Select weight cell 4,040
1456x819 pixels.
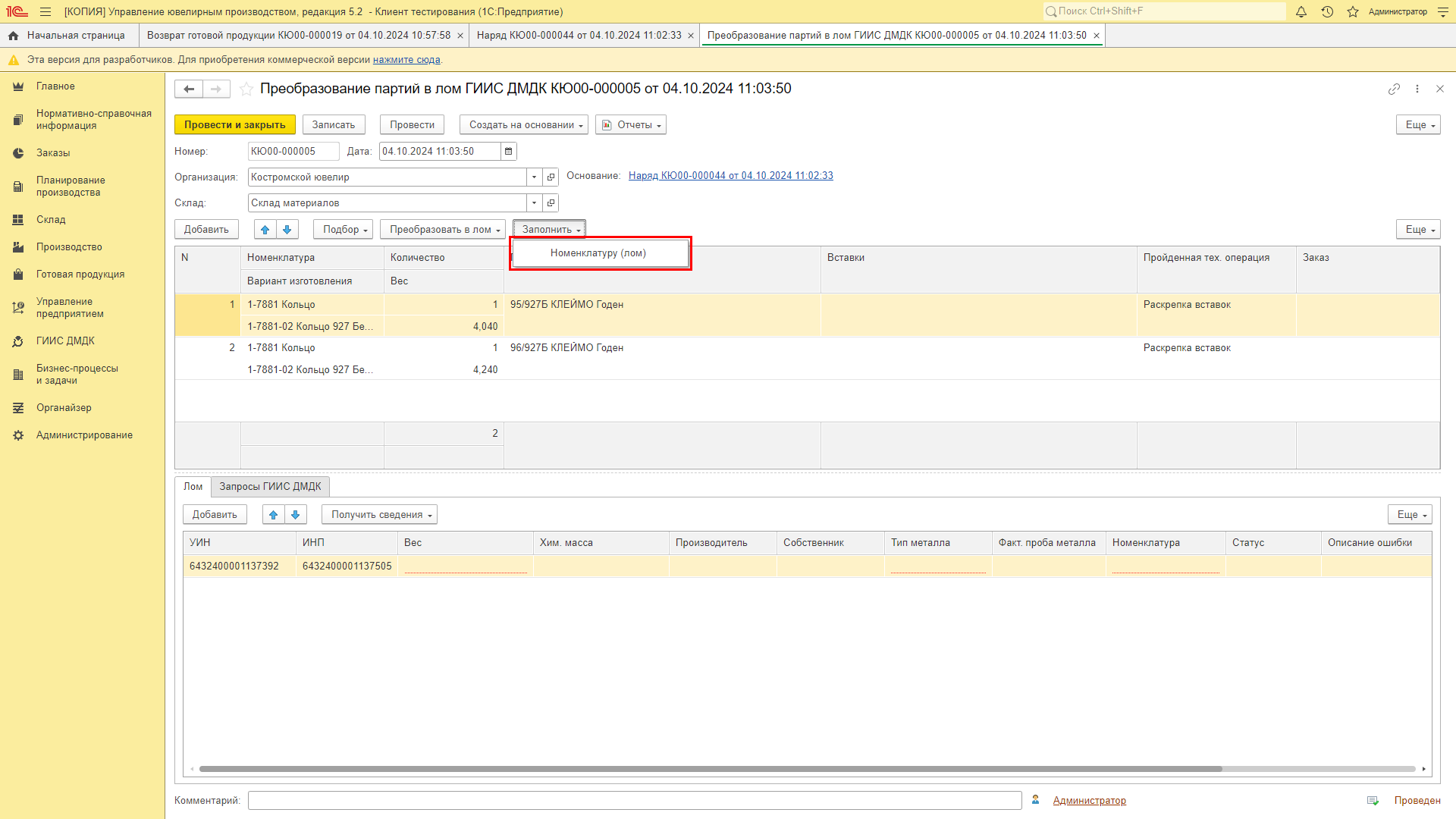444,327
